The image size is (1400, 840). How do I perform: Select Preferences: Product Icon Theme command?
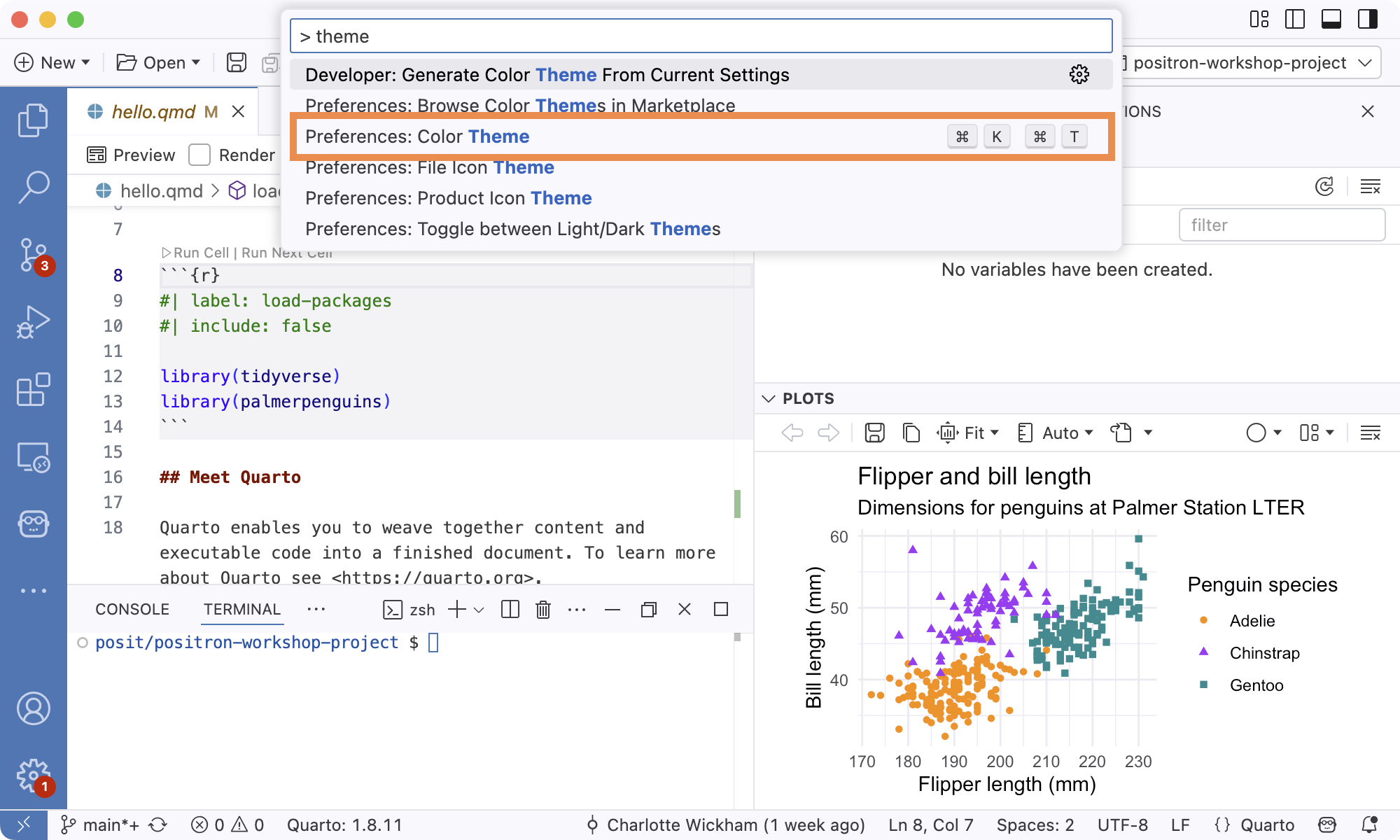tap(701, 198)
